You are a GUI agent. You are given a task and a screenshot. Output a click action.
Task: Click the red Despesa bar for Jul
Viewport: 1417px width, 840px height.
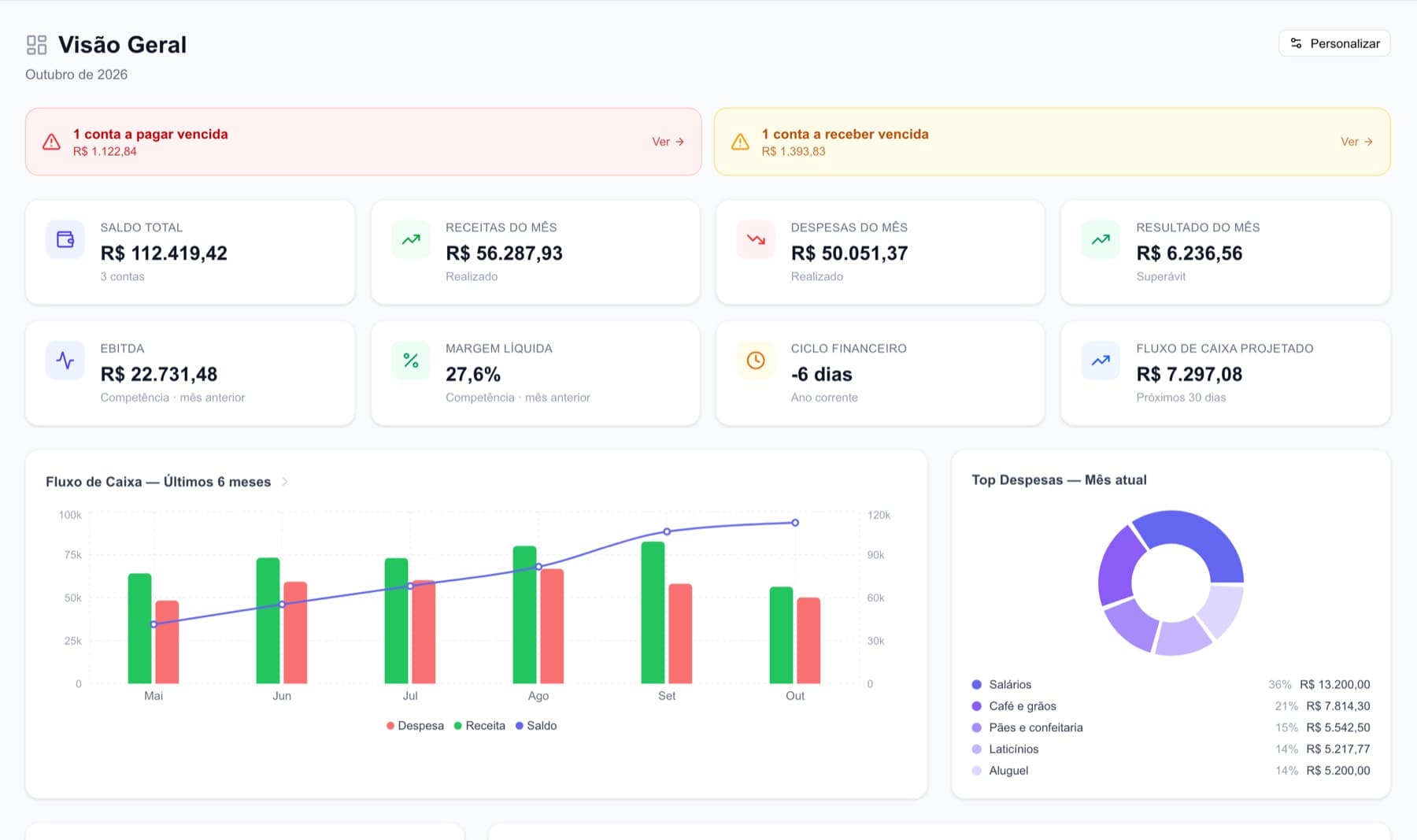click(x=424, y=632)
